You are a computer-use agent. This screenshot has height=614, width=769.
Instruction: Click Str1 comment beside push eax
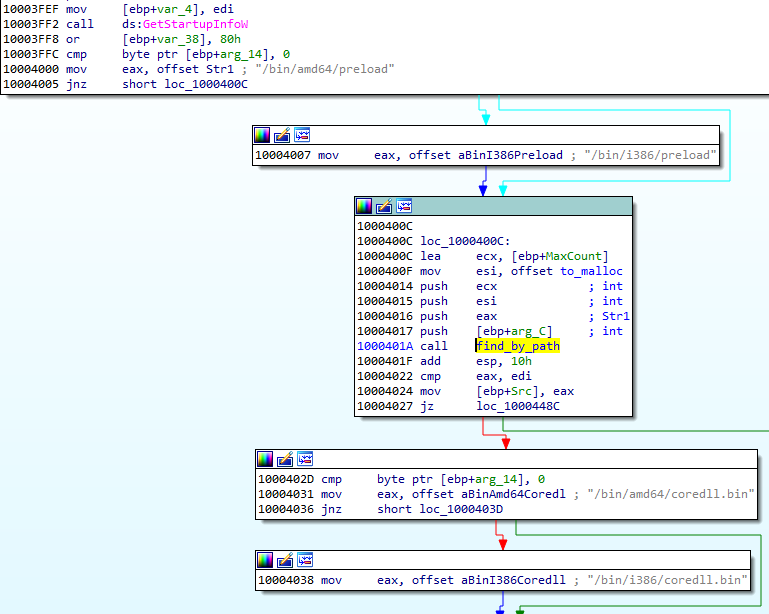615,316
